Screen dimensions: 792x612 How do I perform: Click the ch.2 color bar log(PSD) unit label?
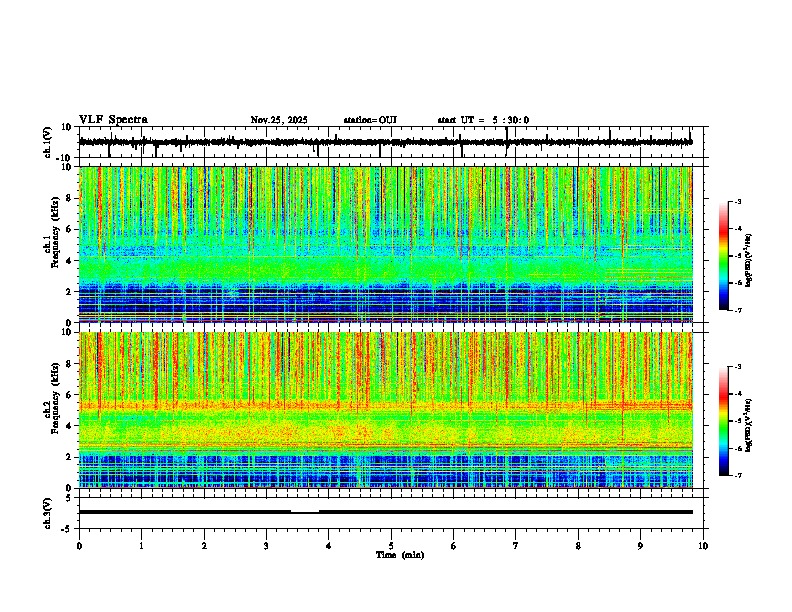(x=749, y=425)
